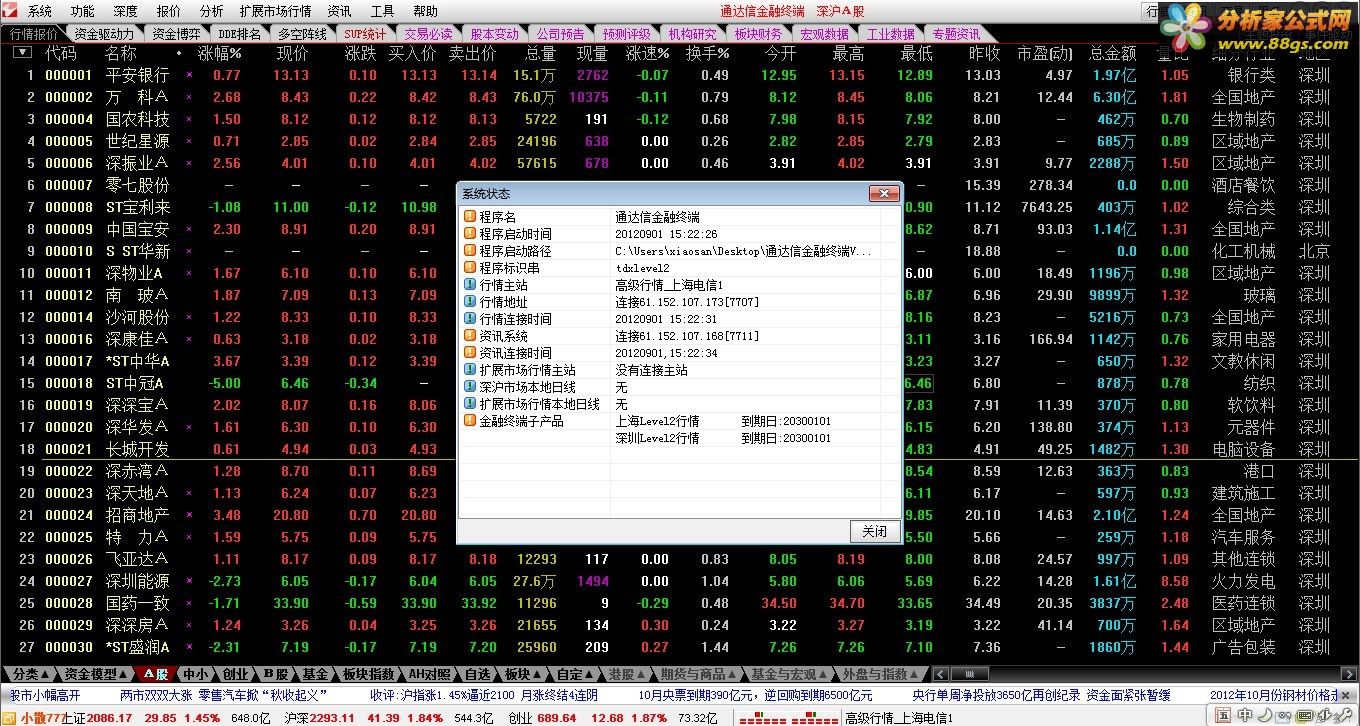Expand the 港股▲ bottom tab menu
The height and width of the screenshot is (726, 1360).
(627, 674)
